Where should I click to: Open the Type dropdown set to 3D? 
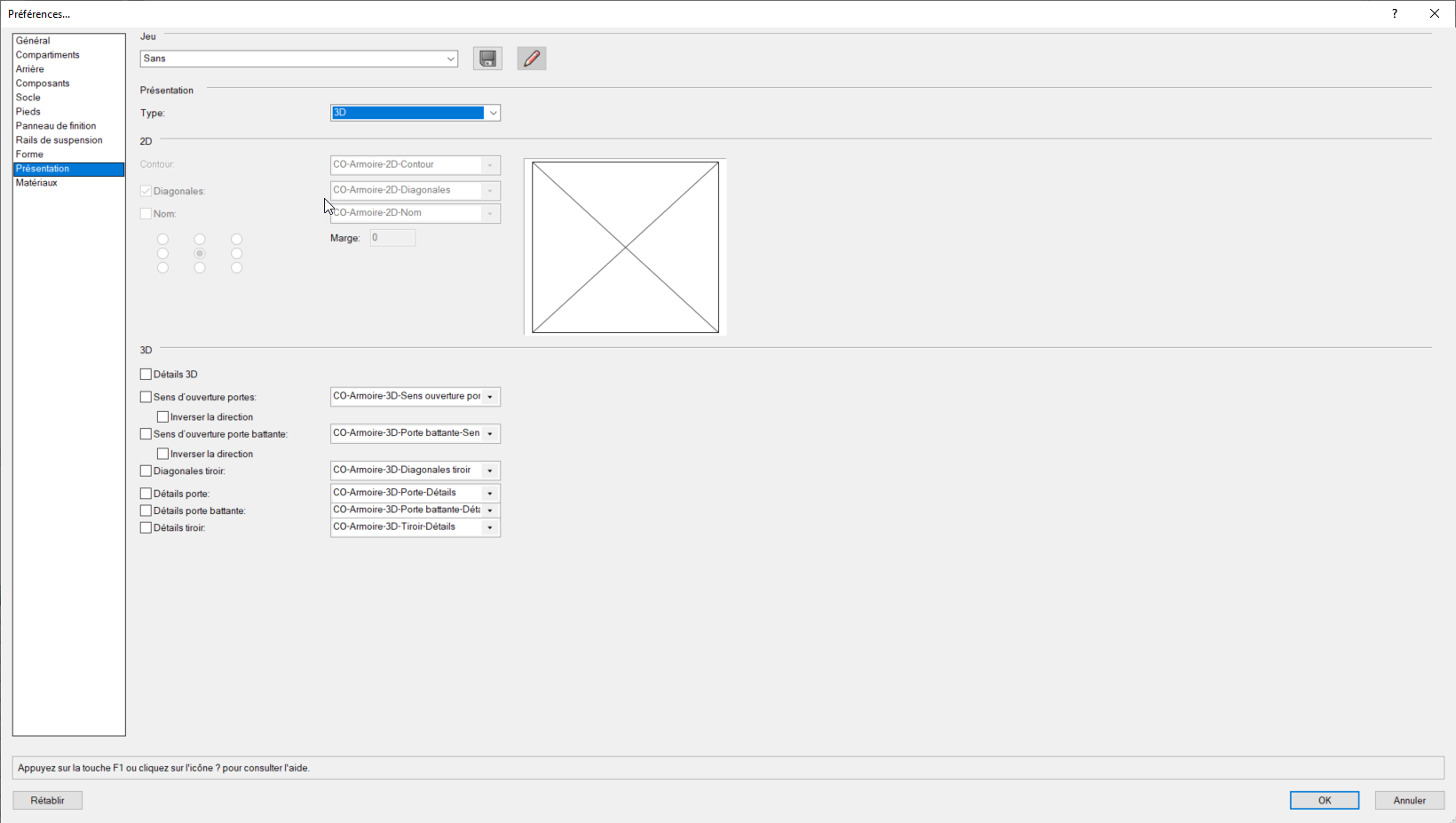(x=493, y=113)
